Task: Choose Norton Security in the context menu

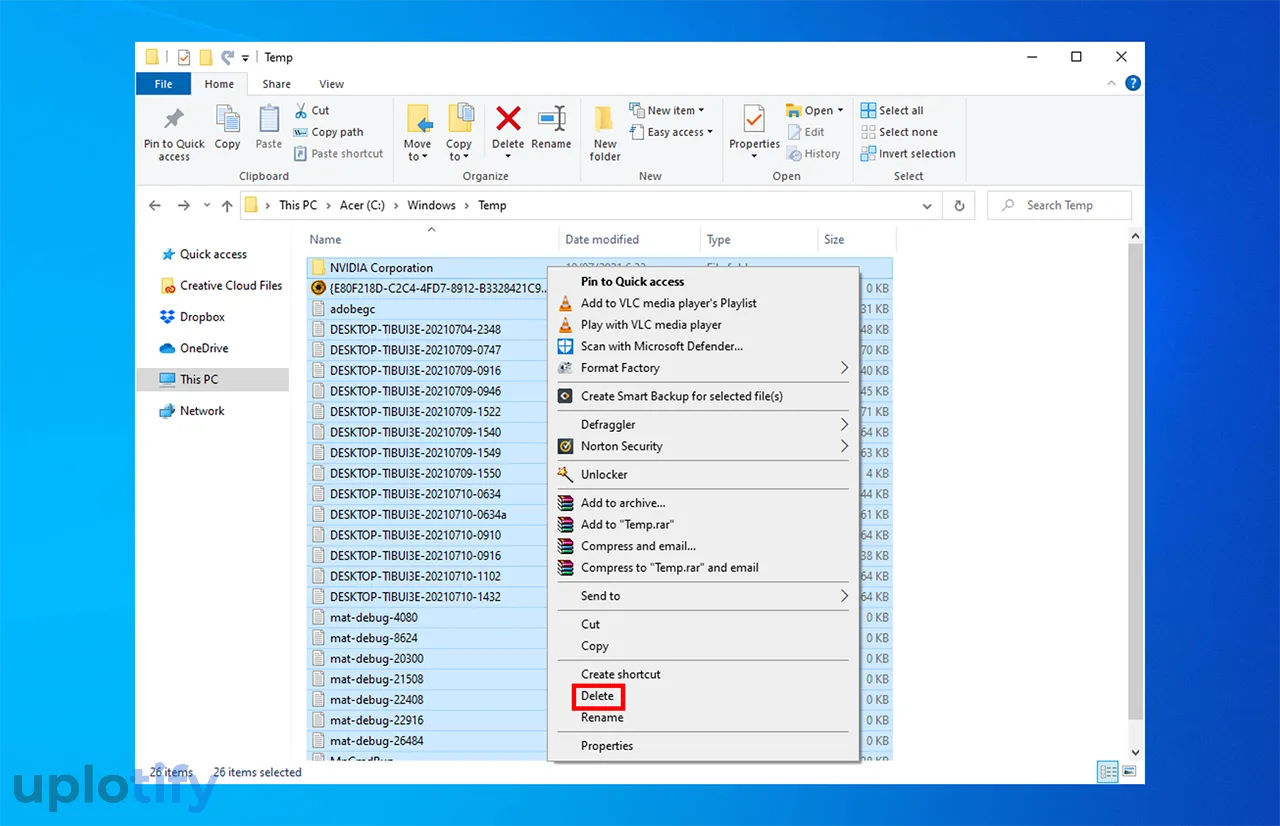Action: point(621,446)
